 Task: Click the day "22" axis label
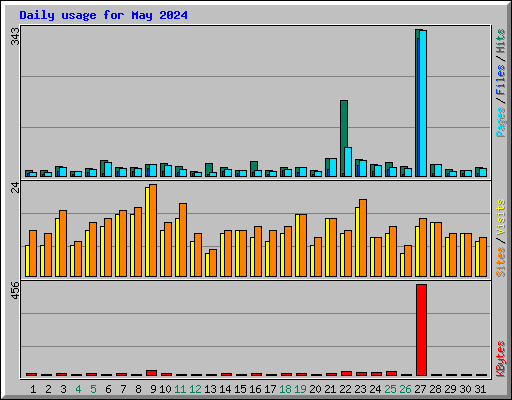click(345, 389)
